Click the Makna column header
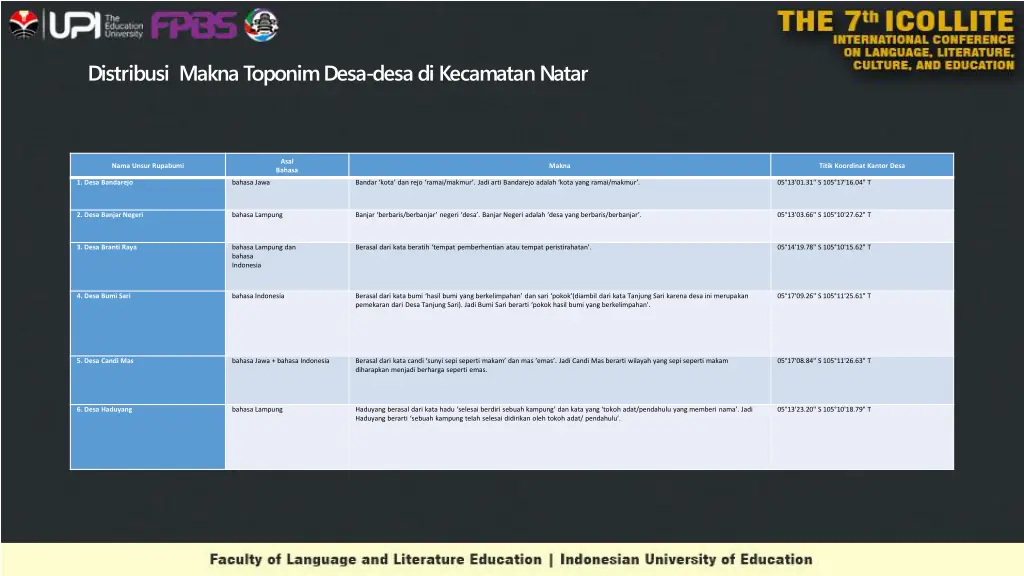This screenshot has height=576, width=1024. click(559, 165)
